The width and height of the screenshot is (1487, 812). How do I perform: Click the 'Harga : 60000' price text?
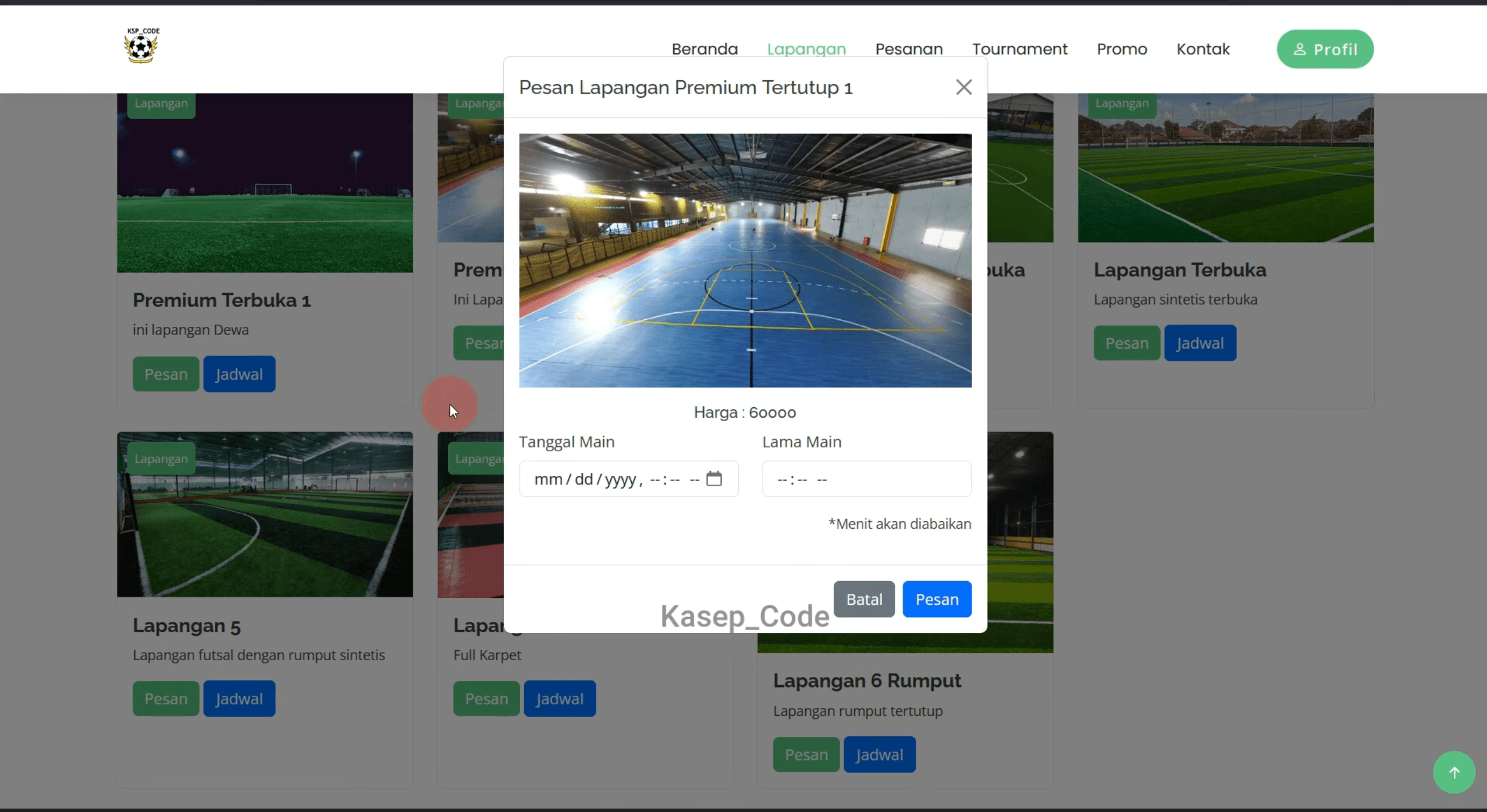[x=745, y=412]
